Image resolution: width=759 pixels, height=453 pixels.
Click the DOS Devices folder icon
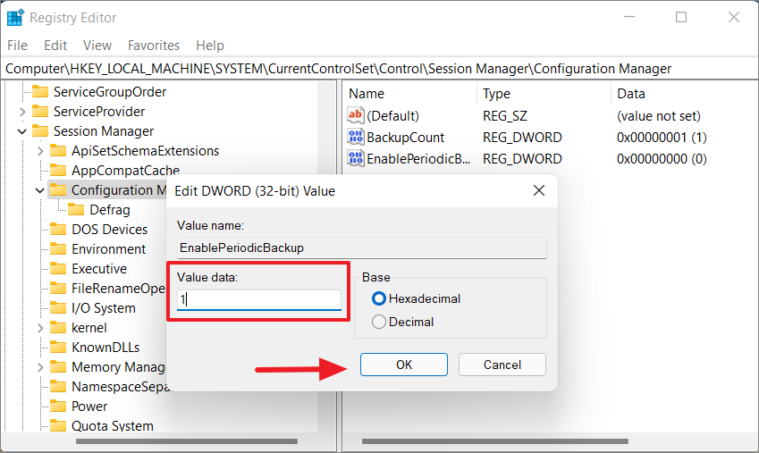tap(58, 229)
